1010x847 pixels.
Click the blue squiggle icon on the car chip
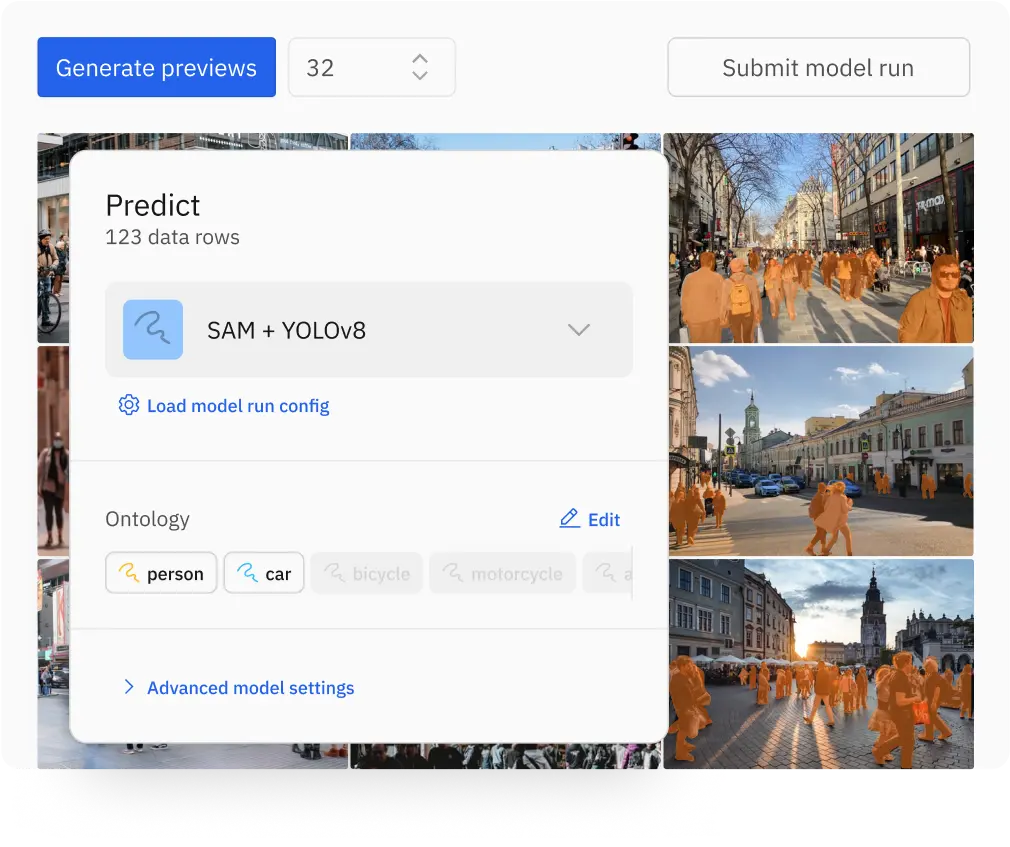247,572
